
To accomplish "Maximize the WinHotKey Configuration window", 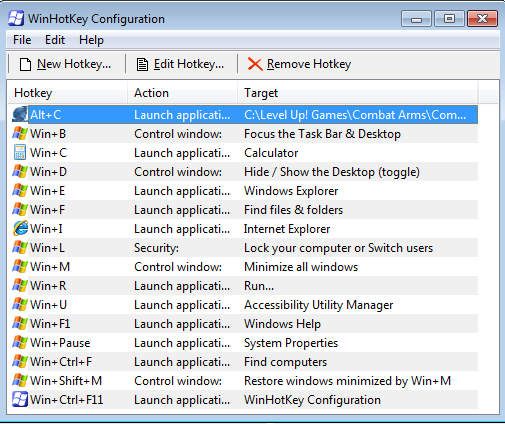I will pos(449,18).
